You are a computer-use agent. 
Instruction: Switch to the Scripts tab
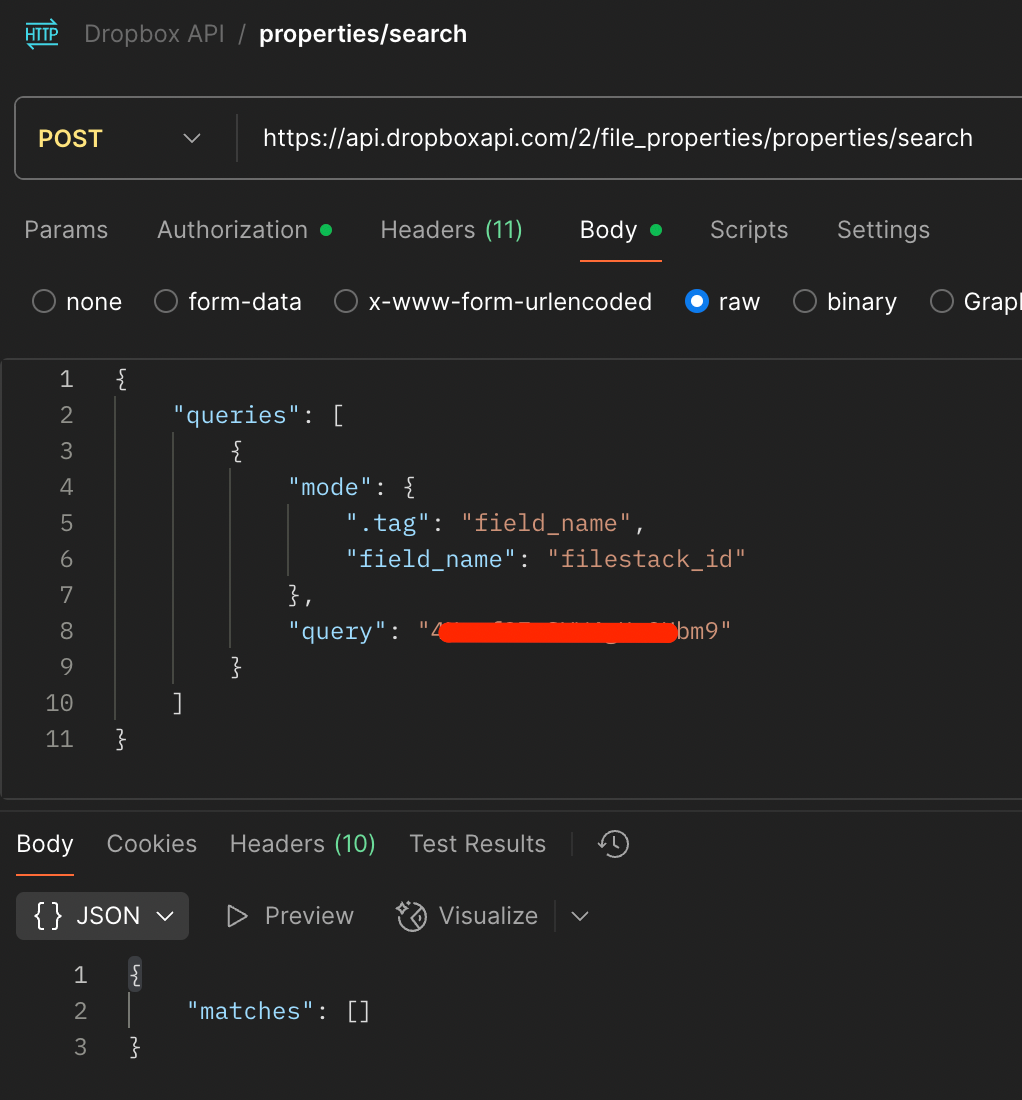tap(748, 230)
